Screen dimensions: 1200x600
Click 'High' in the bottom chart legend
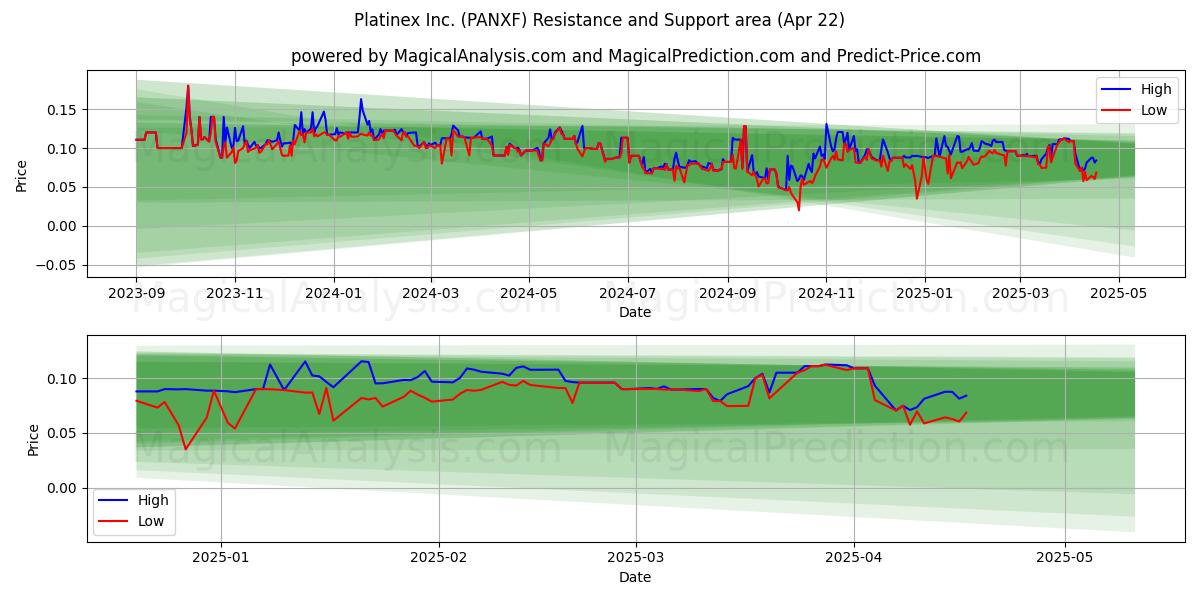(153, 500)
